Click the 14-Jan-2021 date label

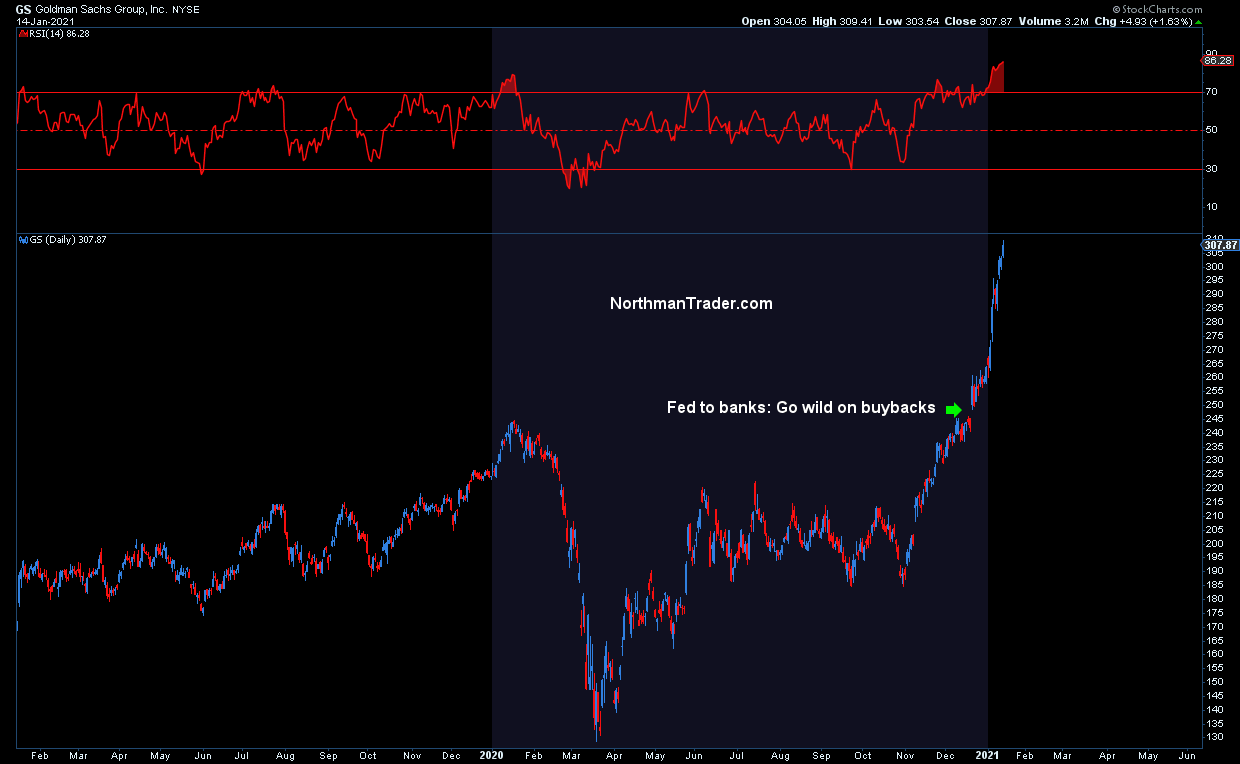tap(44, 20)
